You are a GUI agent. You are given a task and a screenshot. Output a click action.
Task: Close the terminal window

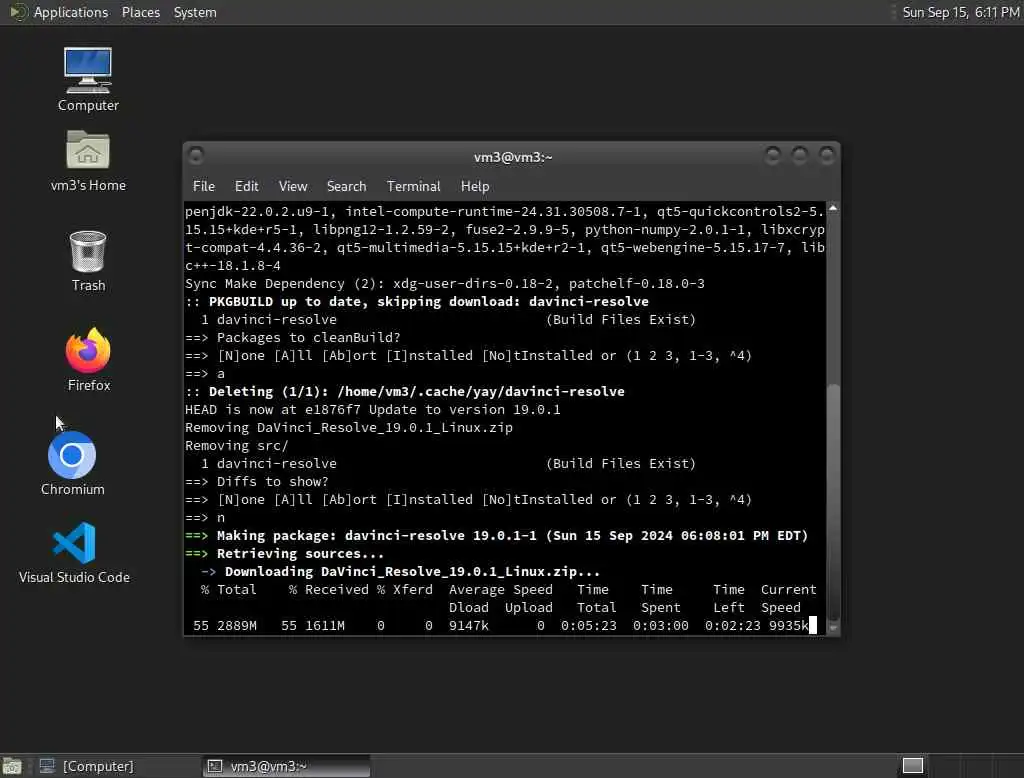point(827,155)
